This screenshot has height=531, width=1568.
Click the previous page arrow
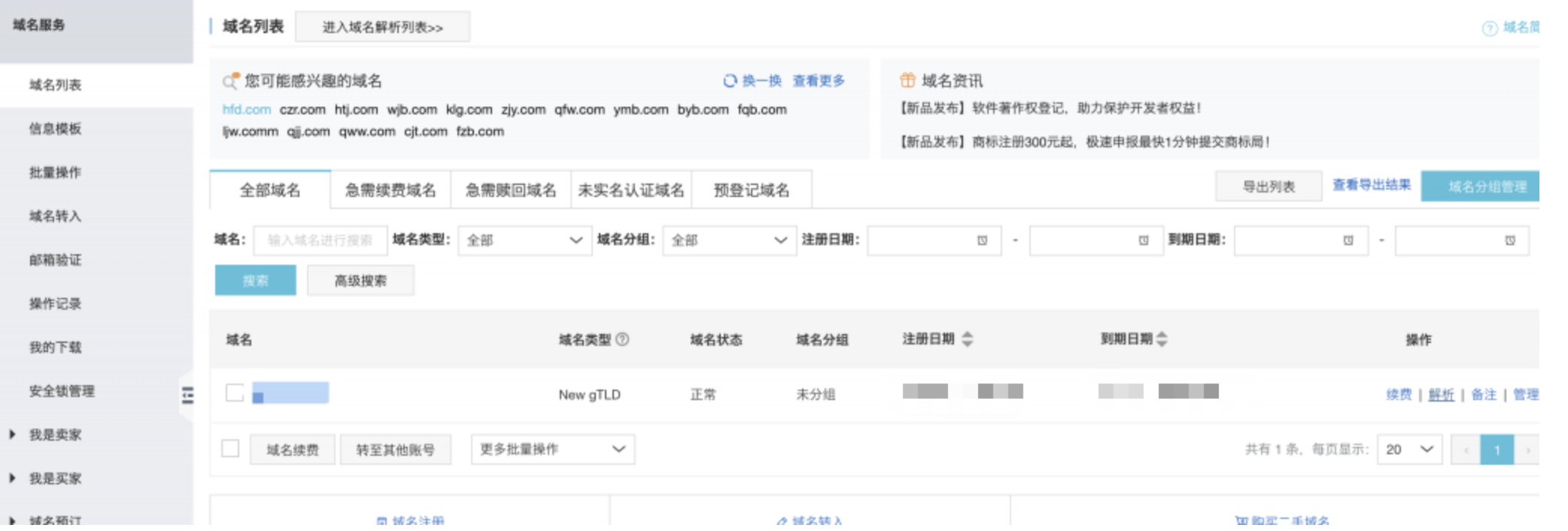[x=1466, y=450]
